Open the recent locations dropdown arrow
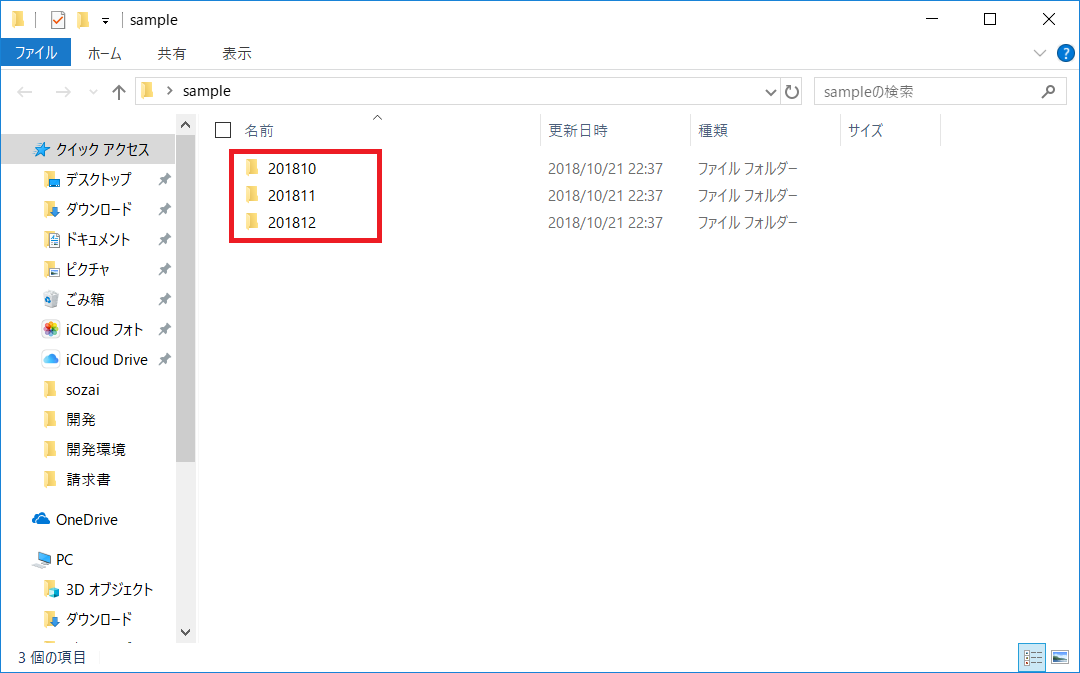 (94, 92)
